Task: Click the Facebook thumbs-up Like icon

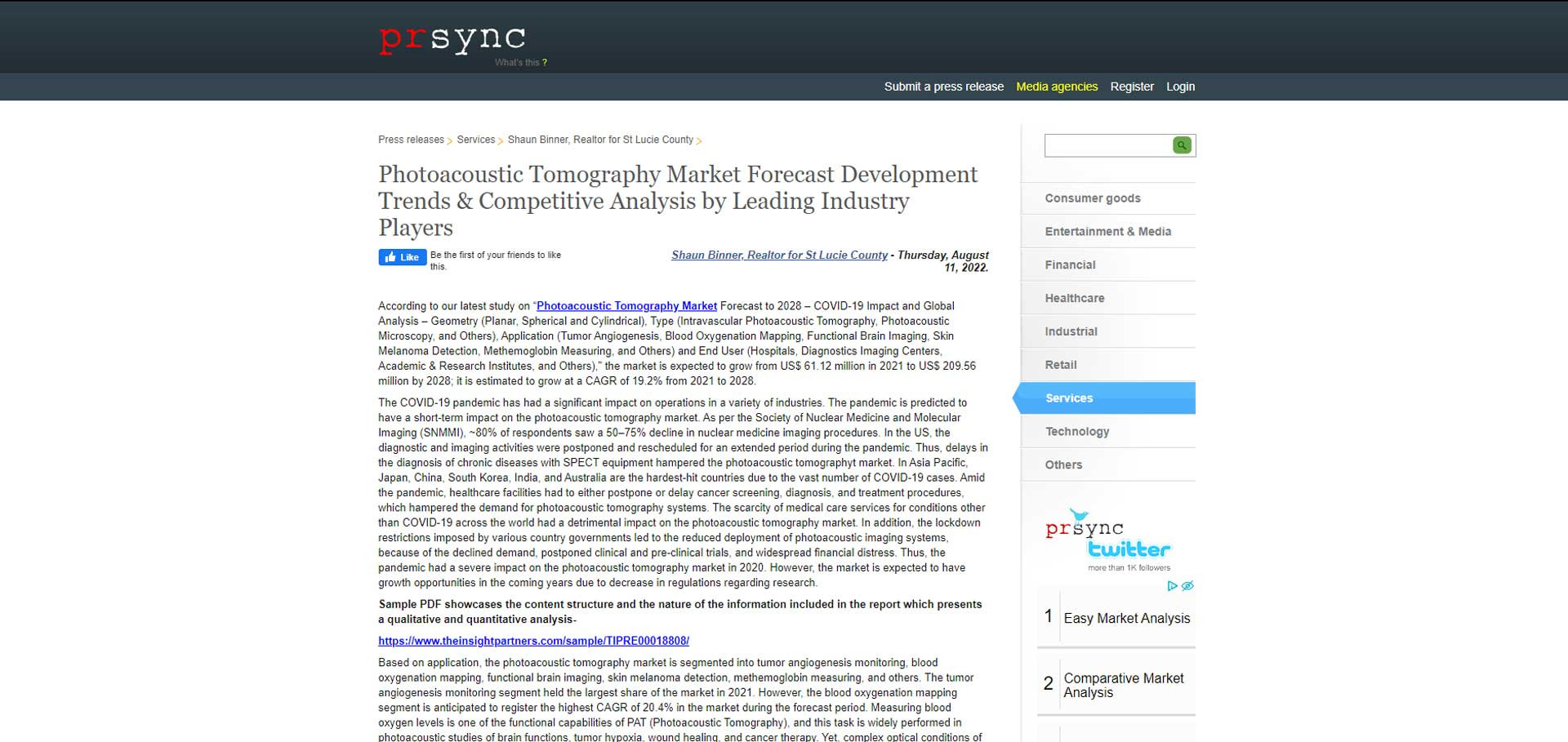Action: point(392,257)
